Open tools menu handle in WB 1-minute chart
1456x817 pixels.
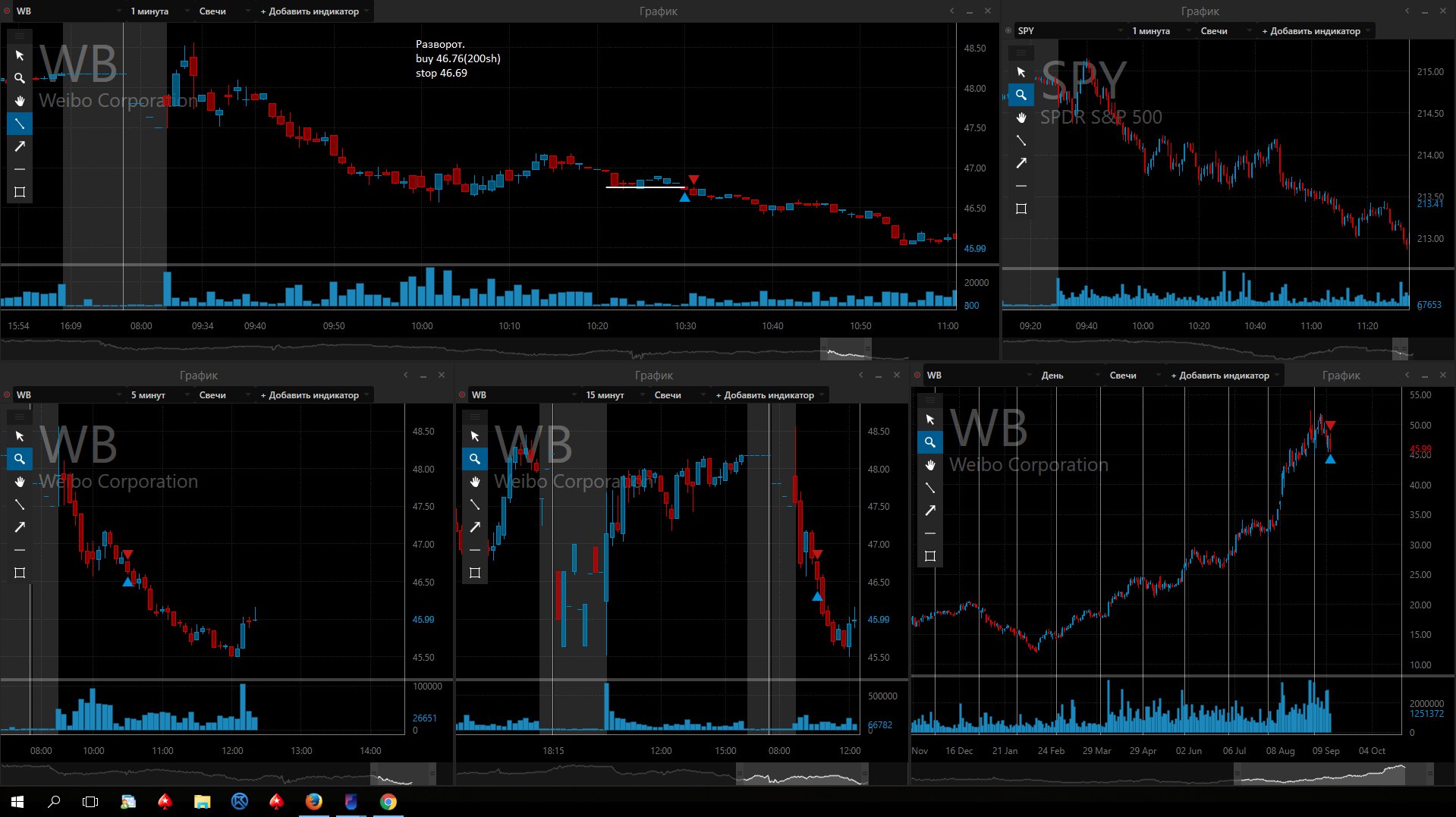click(x=20, y=36)
